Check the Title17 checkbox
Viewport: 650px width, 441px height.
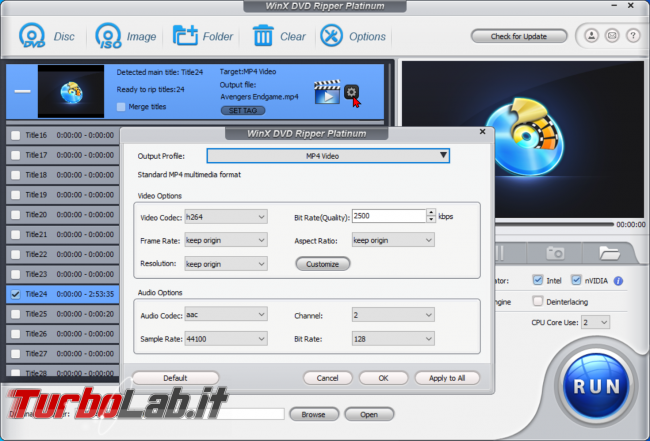pyautogui.click(x=15, y=155)
